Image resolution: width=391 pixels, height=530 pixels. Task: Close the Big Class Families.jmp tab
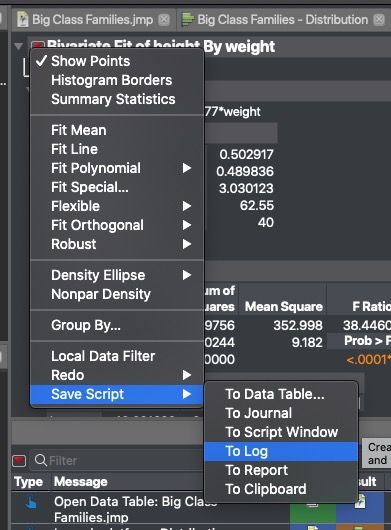coord(164,20)
